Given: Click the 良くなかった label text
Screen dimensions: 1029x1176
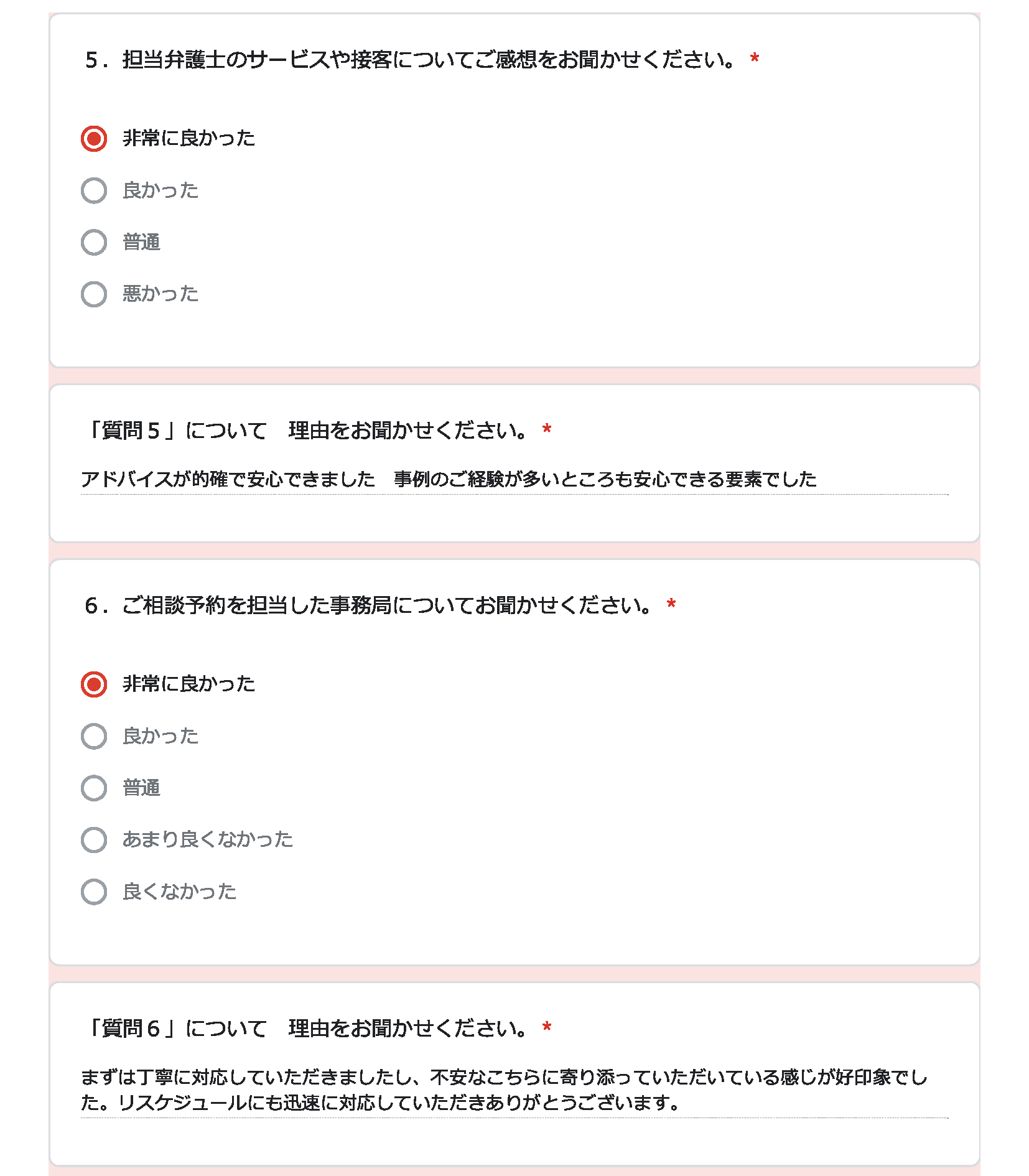Looking at the screenshot, I should (x=180, y=892).
